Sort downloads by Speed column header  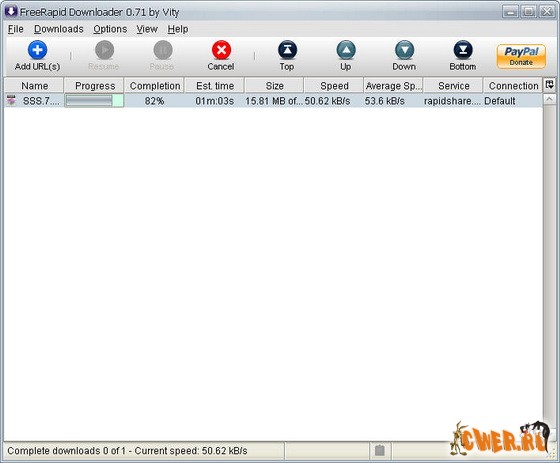point(334,86)
